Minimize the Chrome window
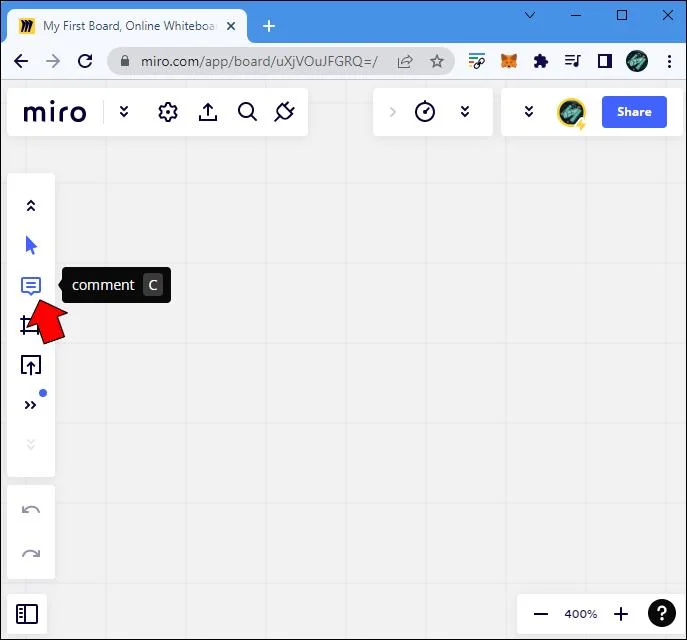Screen dimensions: 687x640 click(x=576, y=15)
